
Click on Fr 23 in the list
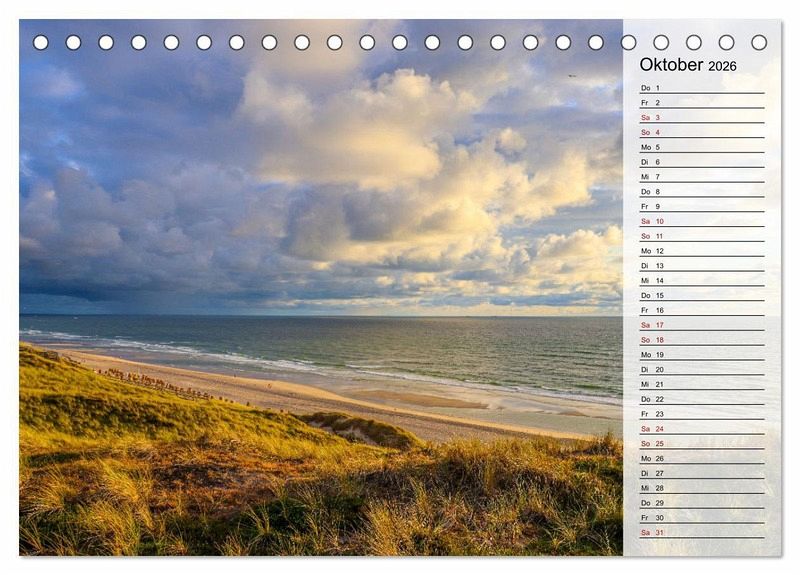click(700, 414)
